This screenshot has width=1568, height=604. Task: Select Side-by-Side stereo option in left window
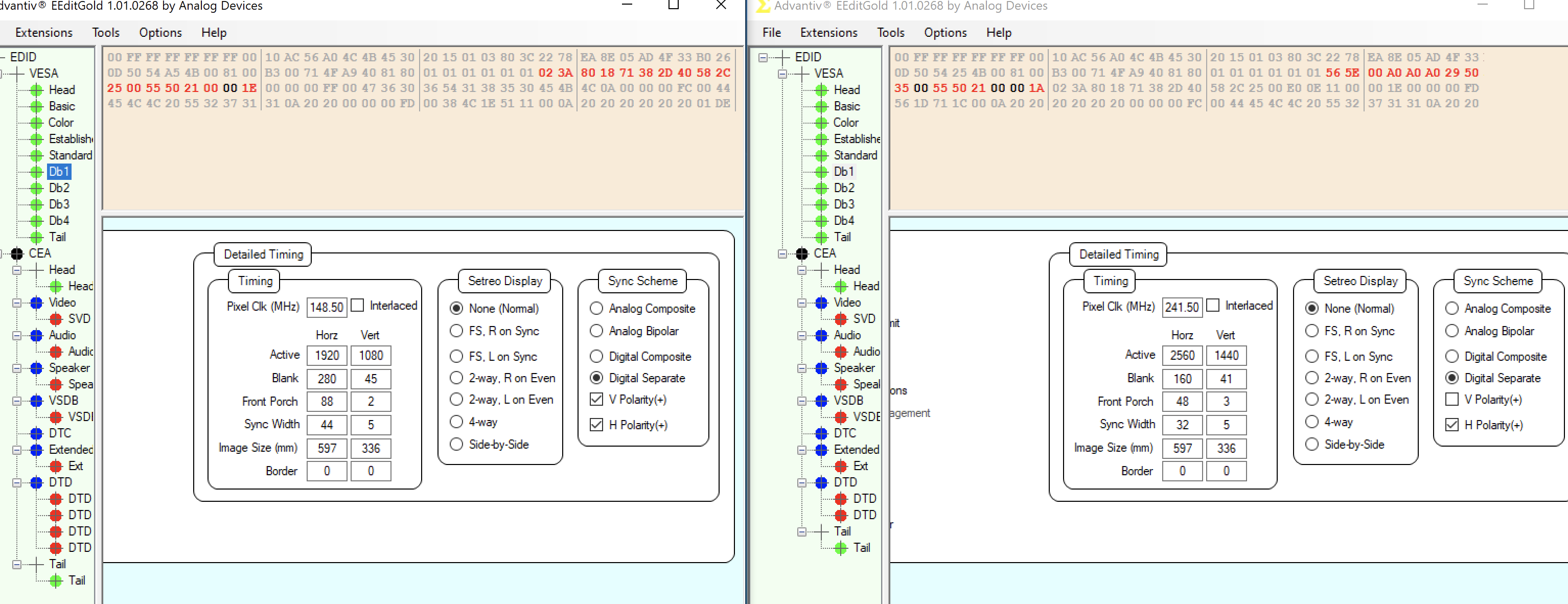pos(456,445)
